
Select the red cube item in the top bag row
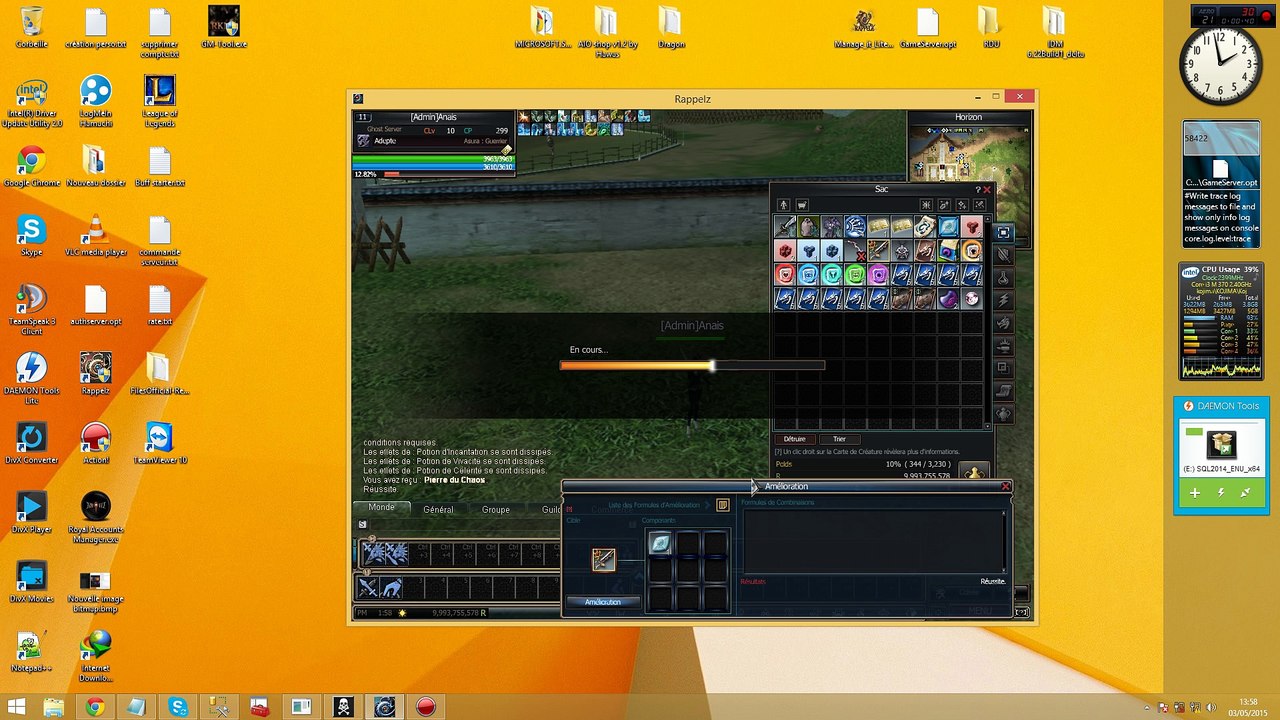[972, 227]
